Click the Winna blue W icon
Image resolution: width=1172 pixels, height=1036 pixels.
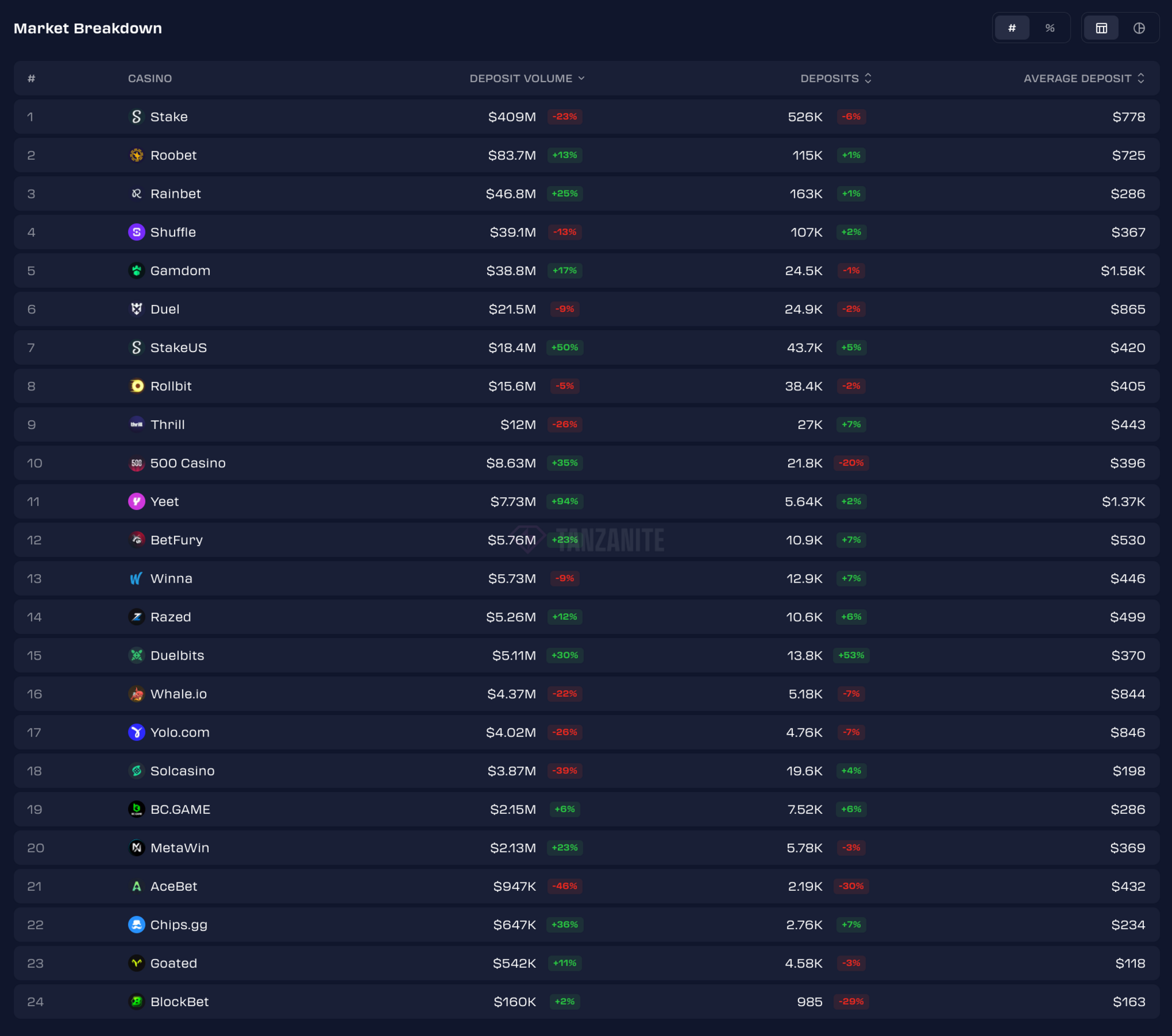click(x=136, y=578)
